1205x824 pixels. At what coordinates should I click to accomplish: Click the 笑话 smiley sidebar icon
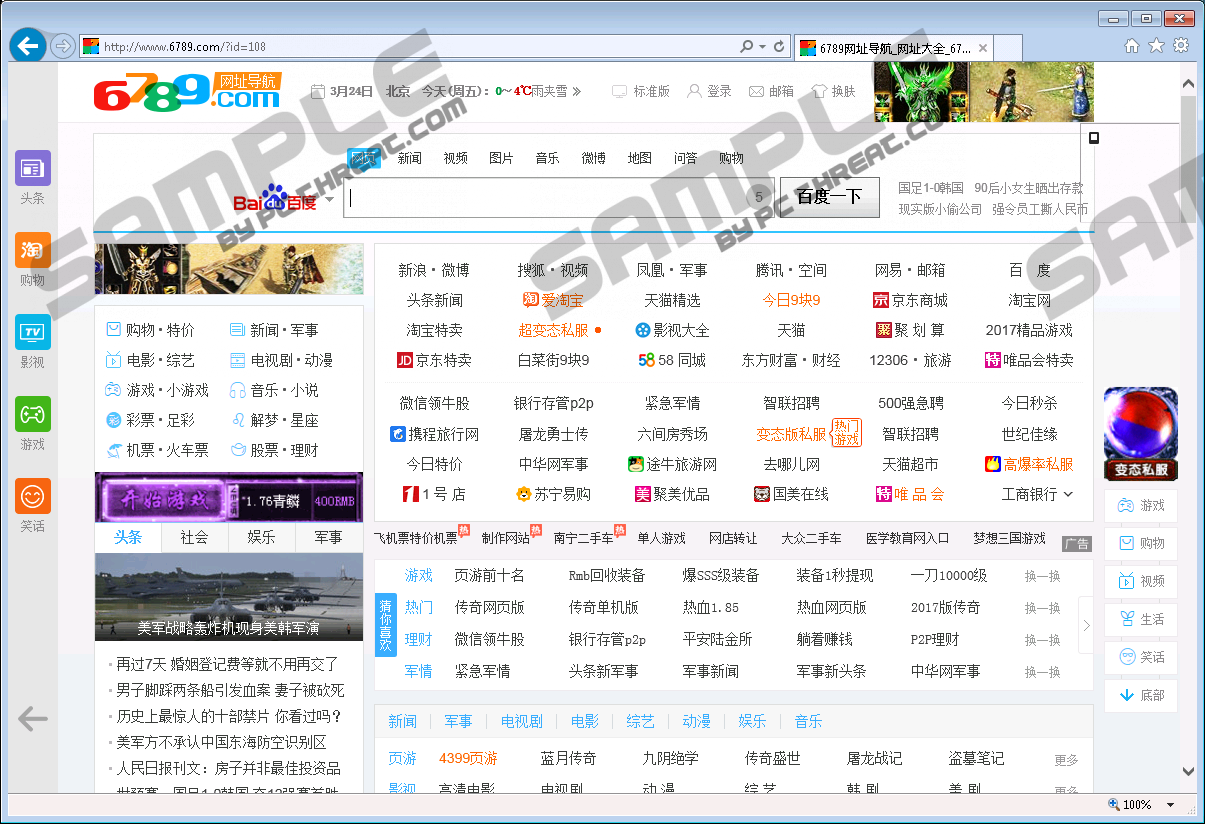(x=32, y=496)
